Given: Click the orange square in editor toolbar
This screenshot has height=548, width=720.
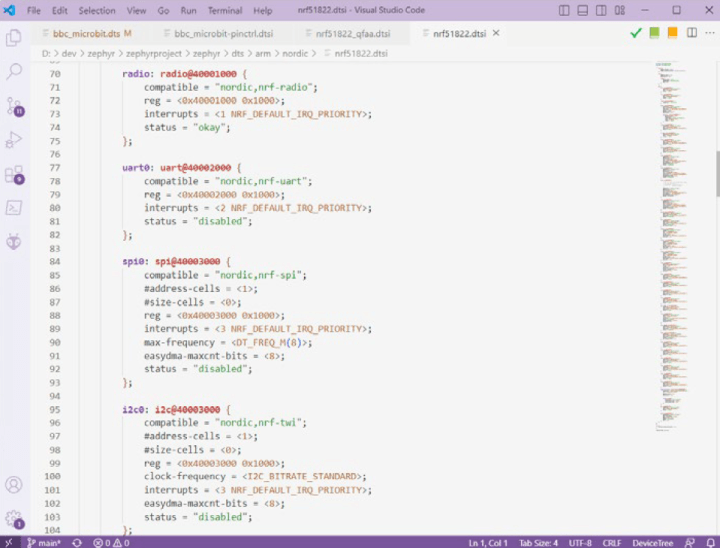Looking at the screenshot, I should (672, 33).
